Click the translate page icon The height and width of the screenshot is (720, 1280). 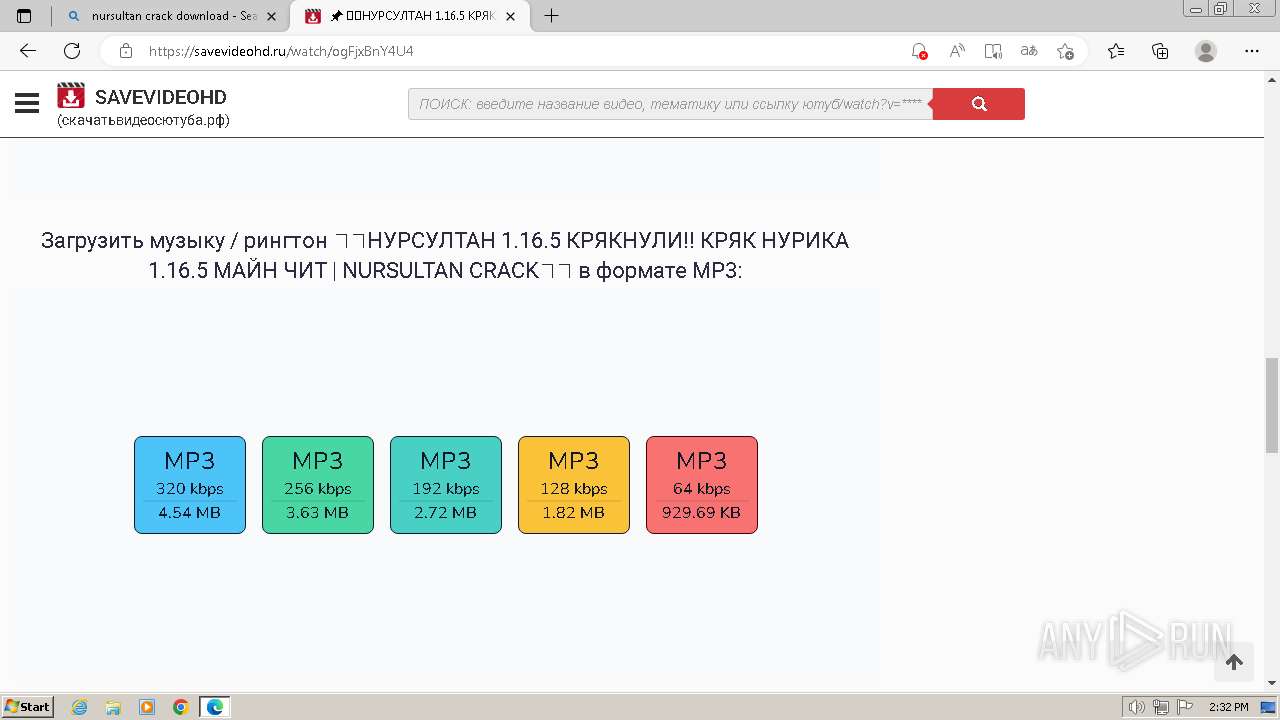point(1029,51)
